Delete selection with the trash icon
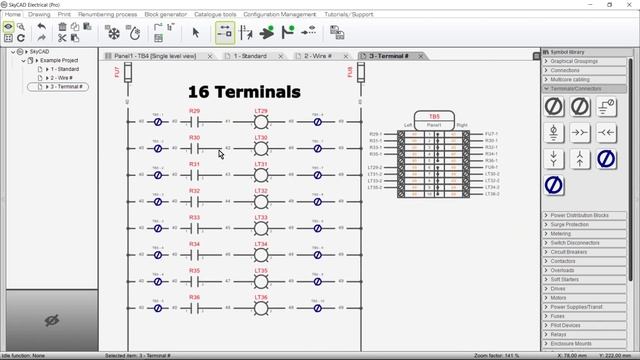Image resolution: width=640 pixels, height=360 pixels. pos(62,27)
